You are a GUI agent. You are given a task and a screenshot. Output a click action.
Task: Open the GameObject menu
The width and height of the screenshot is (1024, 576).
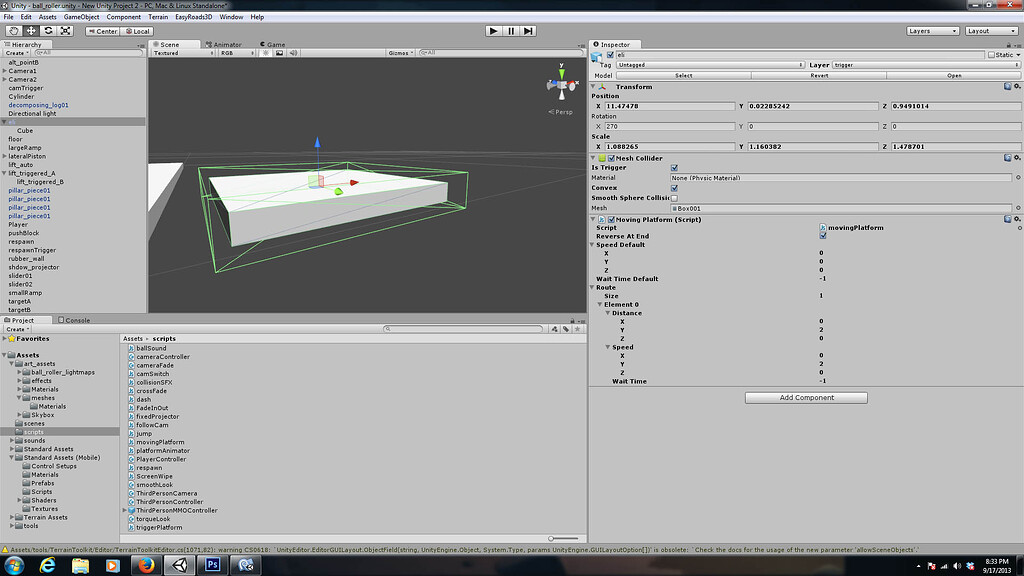tap(82, 16)
